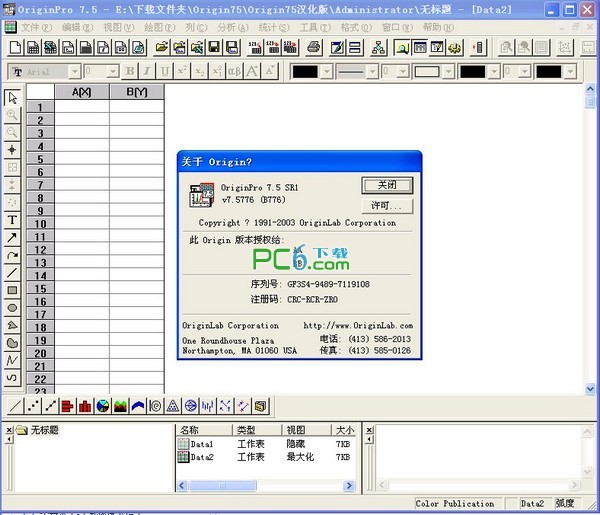Open the 分析(A) menu
This screenshot has height=515, width=600.
point(233,28)
